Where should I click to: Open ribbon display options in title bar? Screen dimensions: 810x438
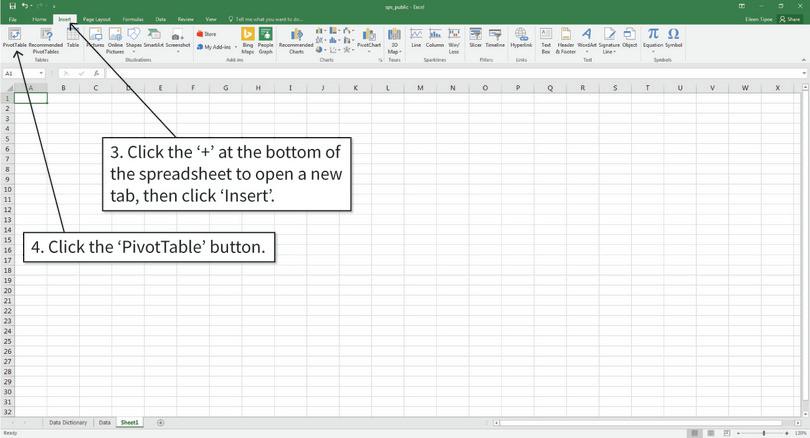pyautogui.click(x=742, y=6)
